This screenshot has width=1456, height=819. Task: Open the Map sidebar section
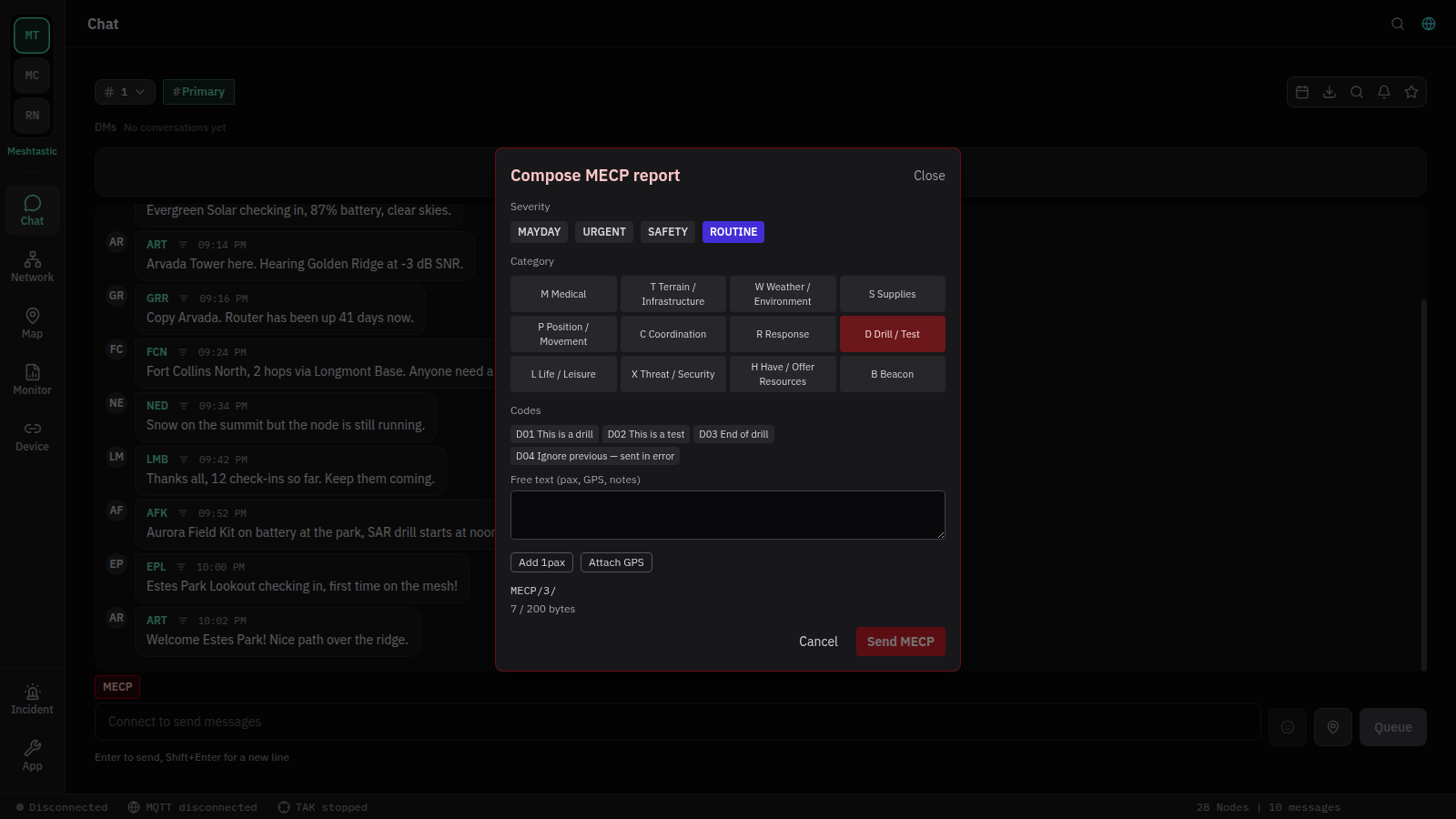pyautogui.click(x=32, y=324)
